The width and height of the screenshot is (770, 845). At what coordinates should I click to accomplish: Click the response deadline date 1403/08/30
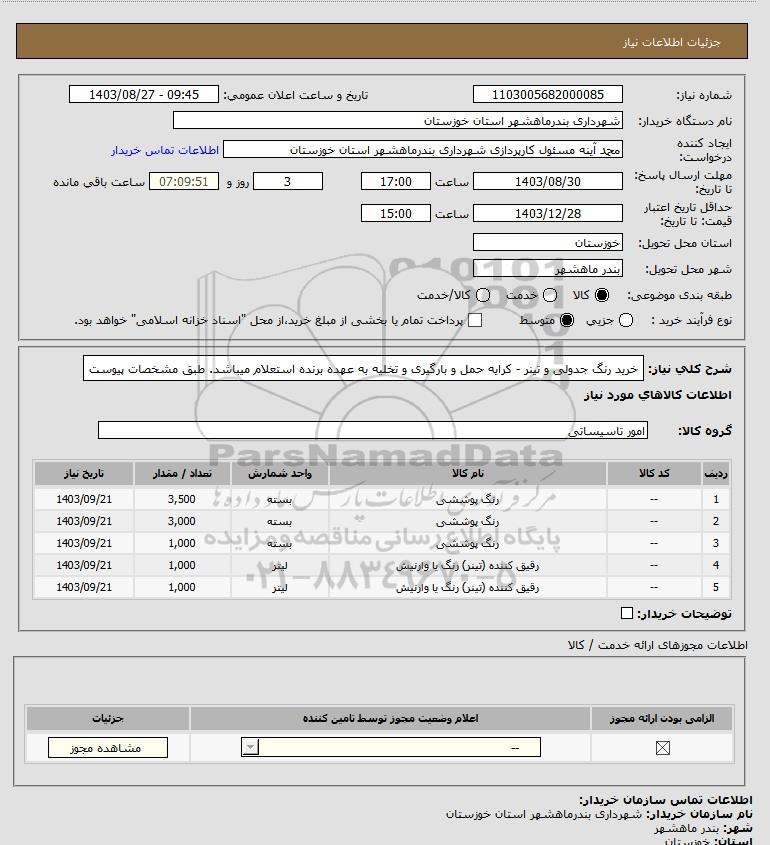547,182
